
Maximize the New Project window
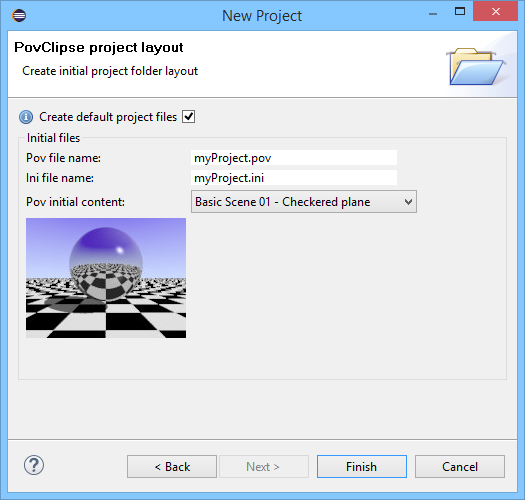click(x=460, y=12)
